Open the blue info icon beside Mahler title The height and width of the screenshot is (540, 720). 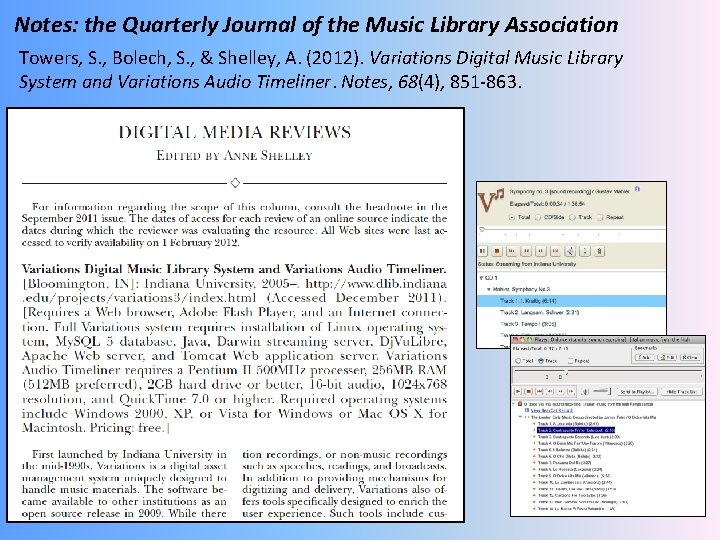[637, 189]
